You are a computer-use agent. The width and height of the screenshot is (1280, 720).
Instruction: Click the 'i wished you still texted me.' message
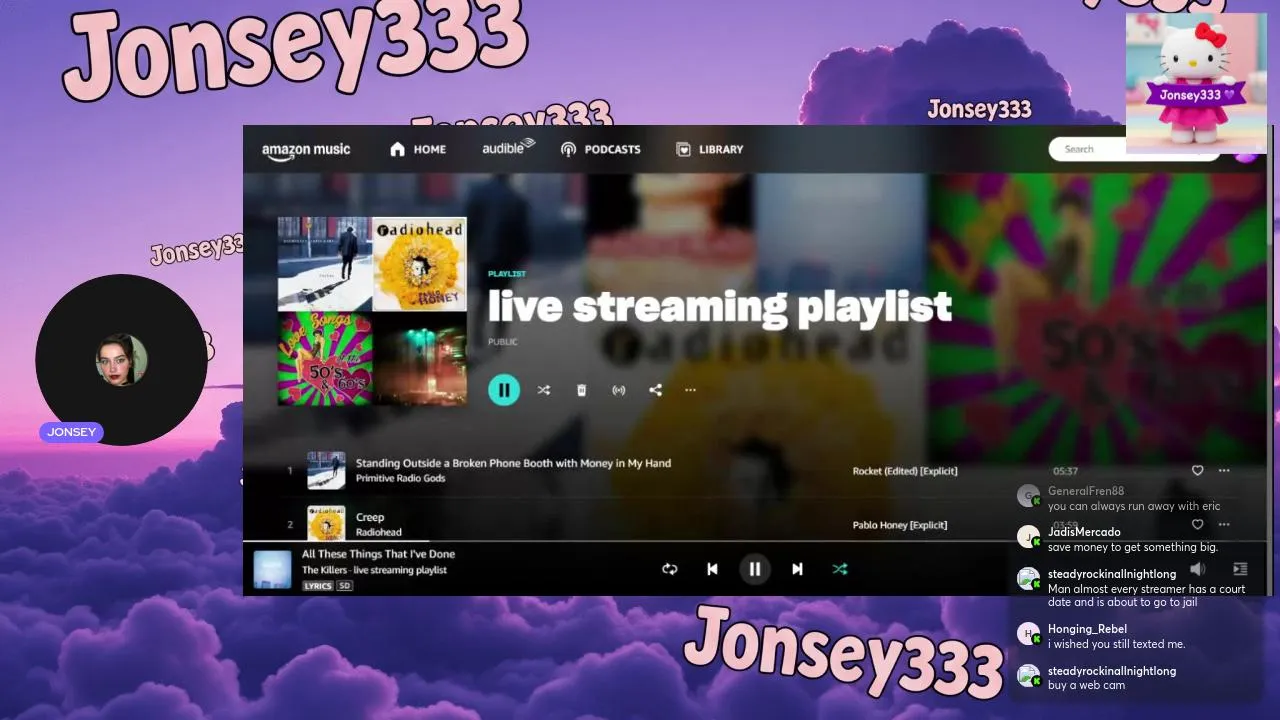click(x=1116, y=644)
